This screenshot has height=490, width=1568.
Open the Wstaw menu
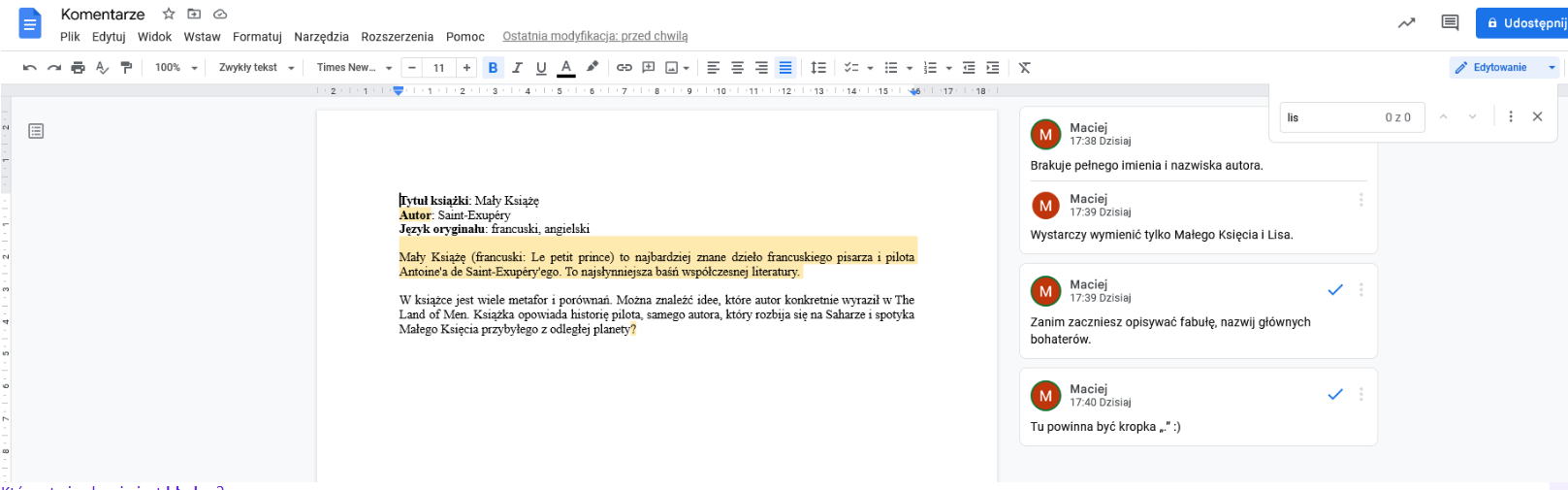point(202,37)
